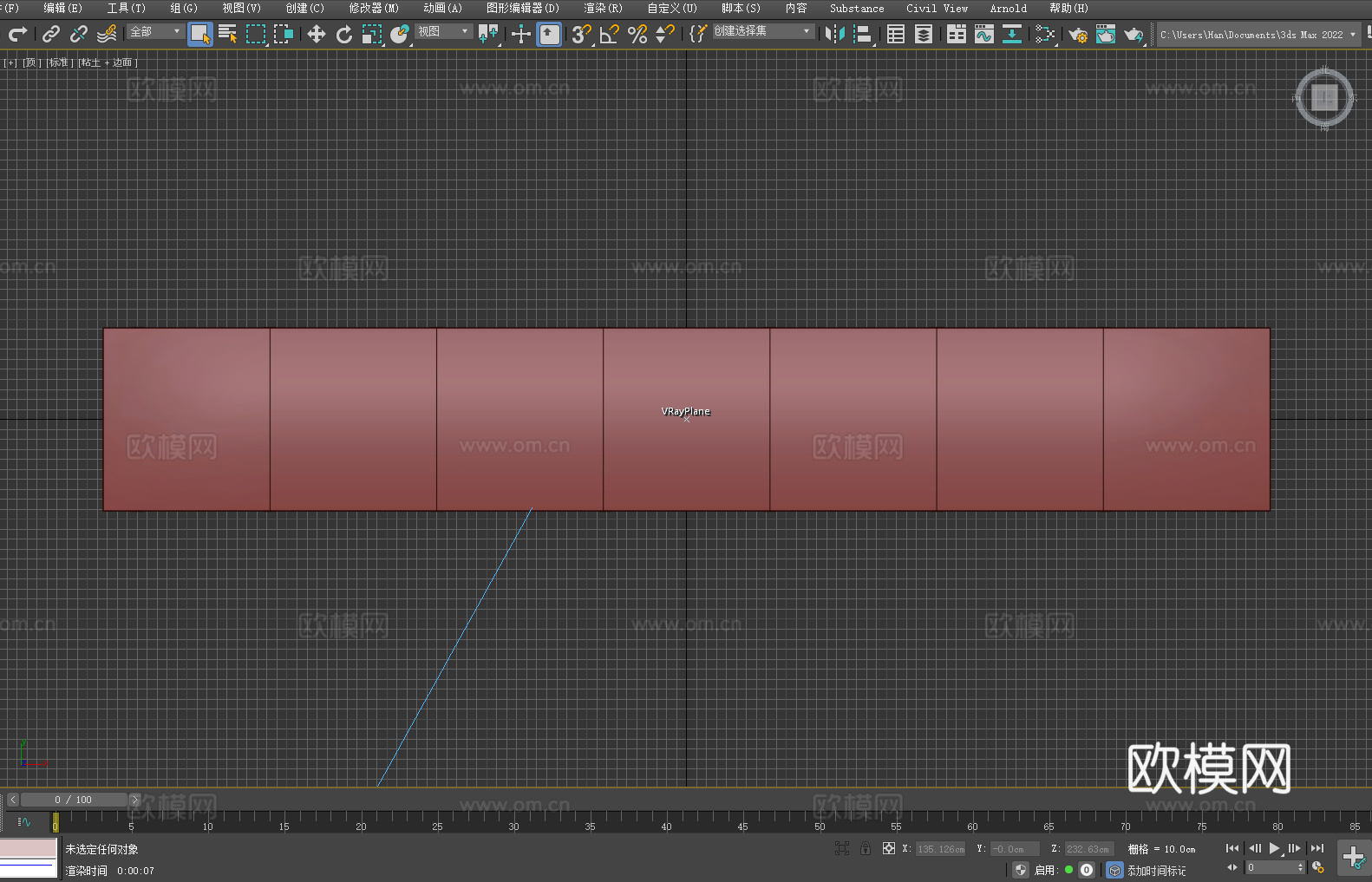Open the 渲染(R) menu
This screenshot has height=882, width=1372.
click(603, 8)
